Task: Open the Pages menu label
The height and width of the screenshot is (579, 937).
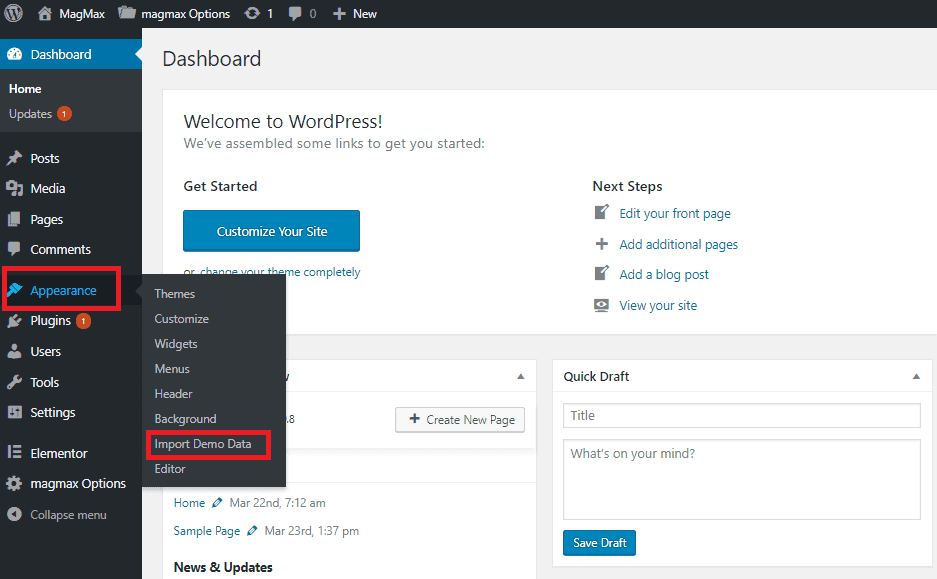Action: pyautogui.click(x=47, y=219)
